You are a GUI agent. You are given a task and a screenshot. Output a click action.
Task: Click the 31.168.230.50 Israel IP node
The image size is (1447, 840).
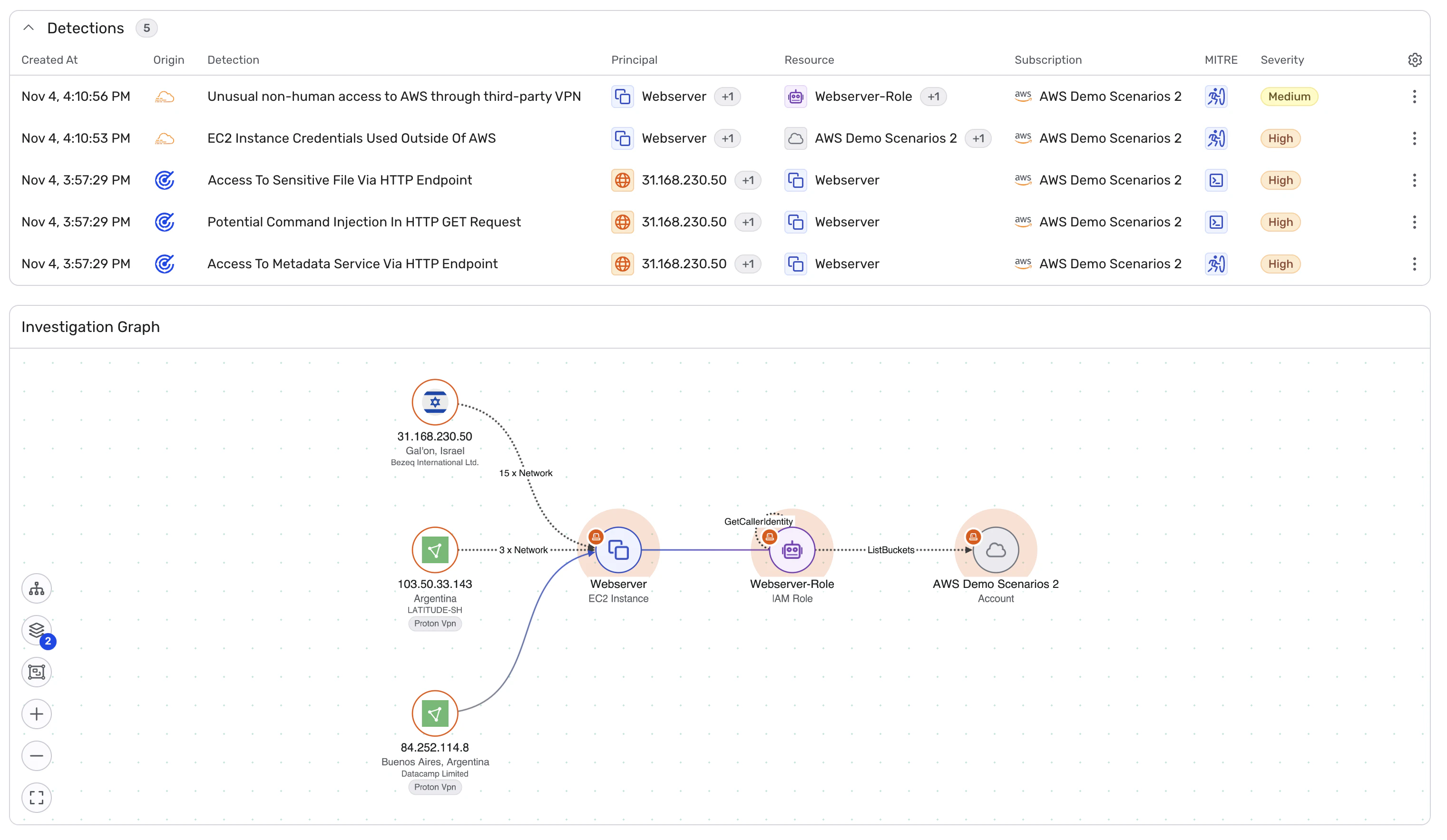click(435, 402)
